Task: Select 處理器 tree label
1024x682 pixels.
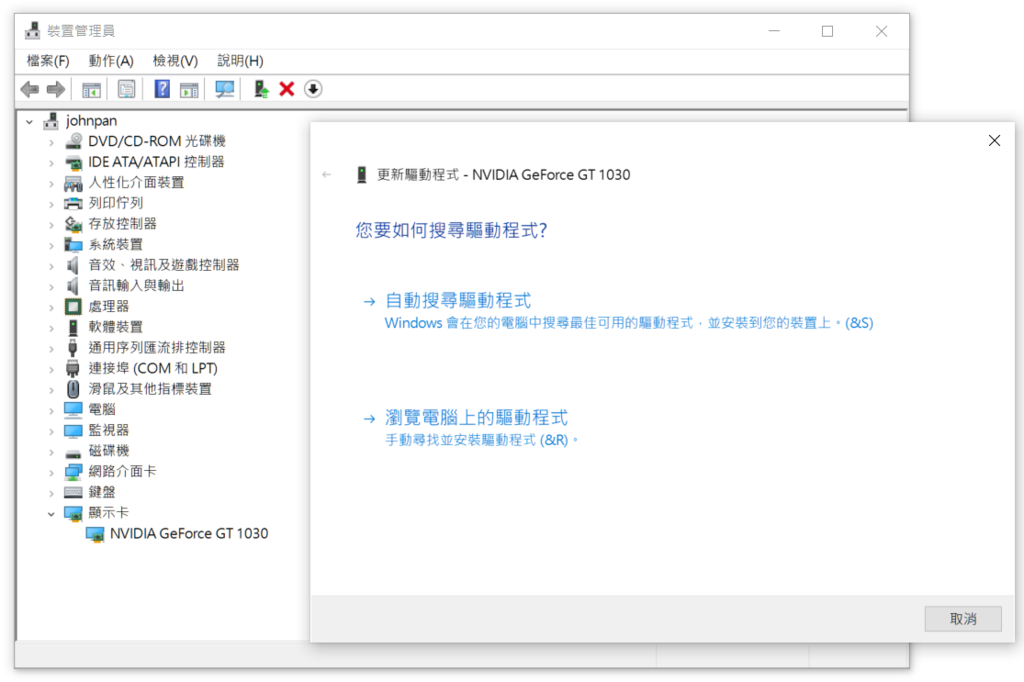Action: (109, 306)
